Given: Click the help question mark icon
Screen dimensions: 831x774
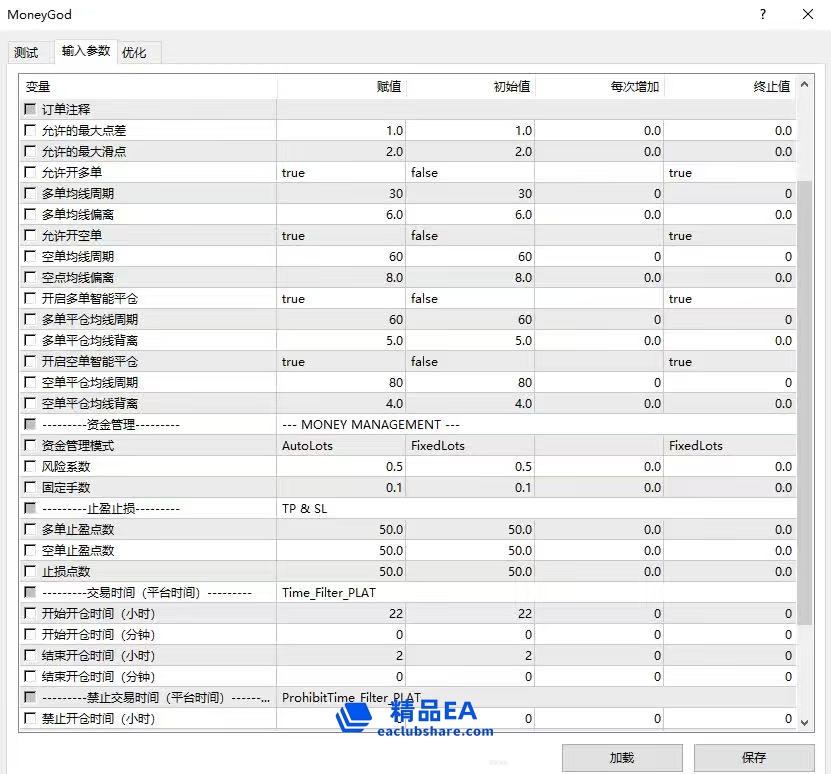Looking at the screenshot, I should point(763,14).
